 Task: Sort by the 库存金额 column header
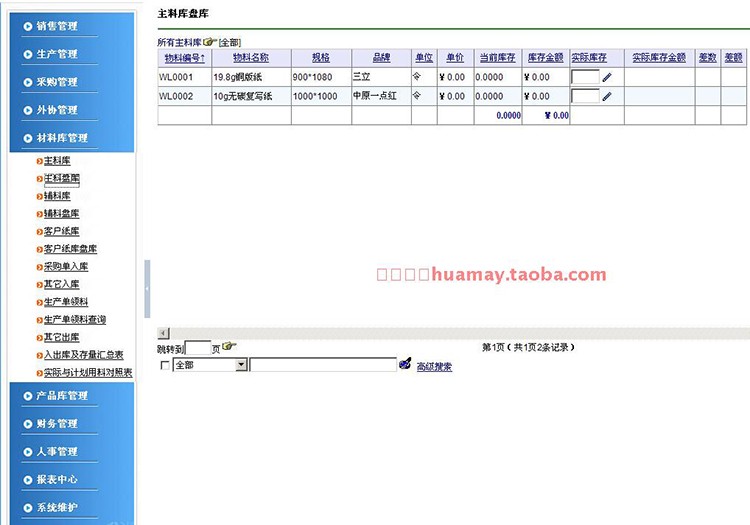point(545,58)
